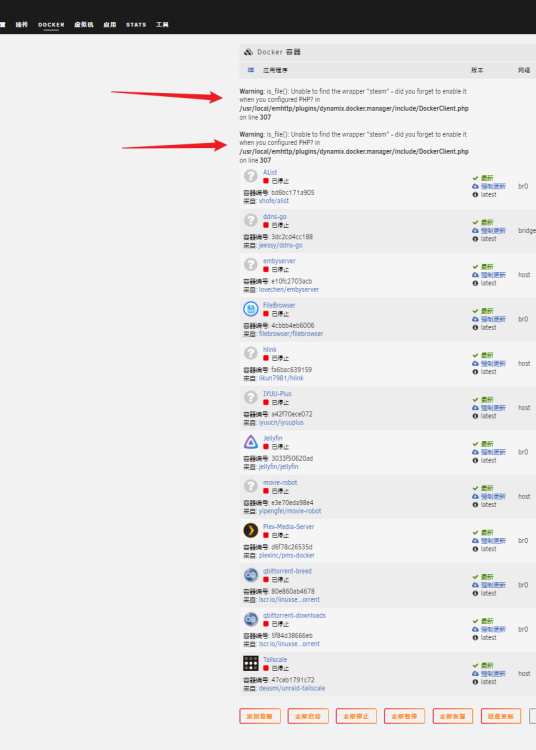Click the 全部启动 (Start All) button

pos(308,716)
